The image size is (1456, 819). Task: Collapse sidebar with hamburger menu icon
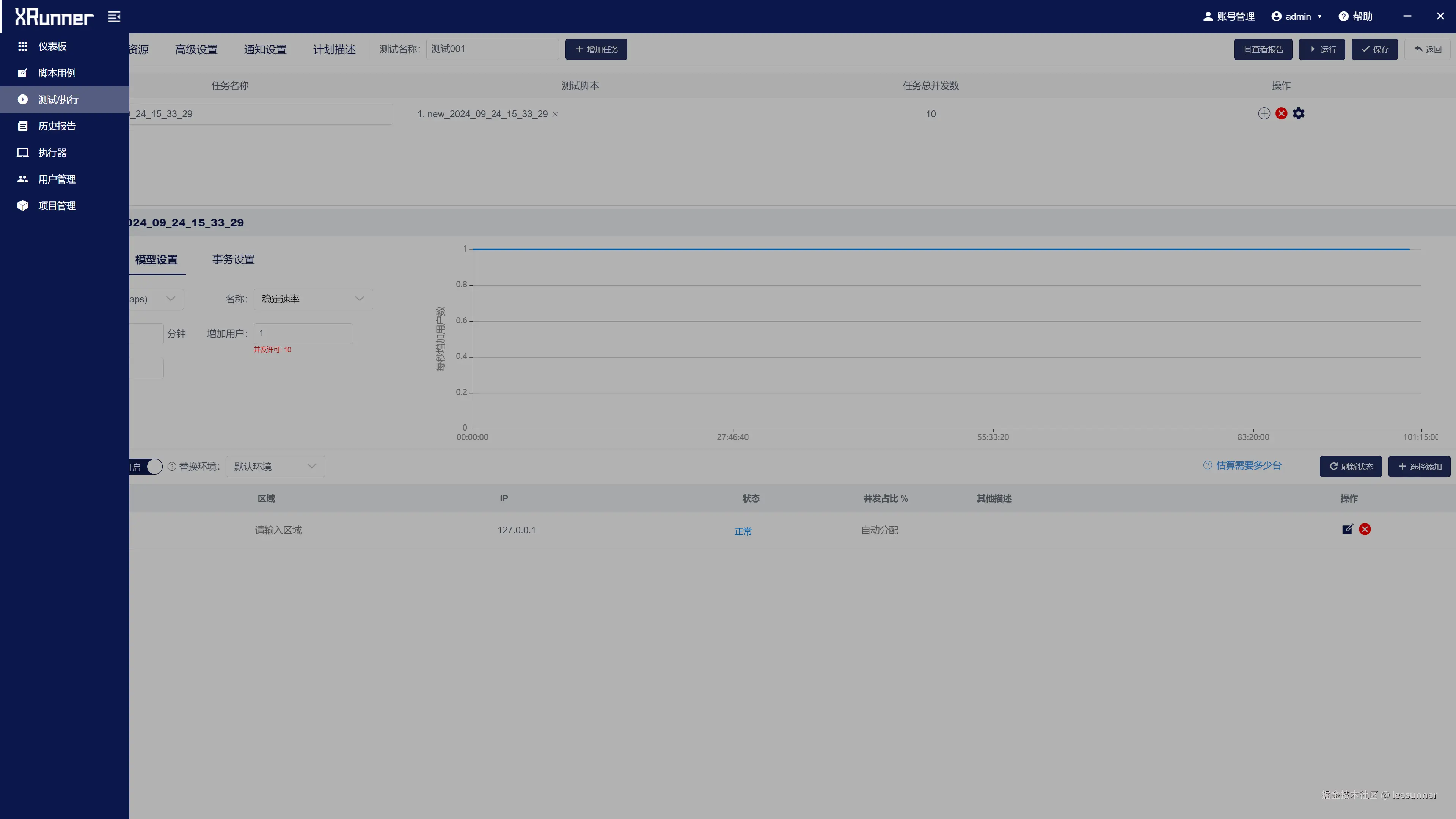[114, 17]
